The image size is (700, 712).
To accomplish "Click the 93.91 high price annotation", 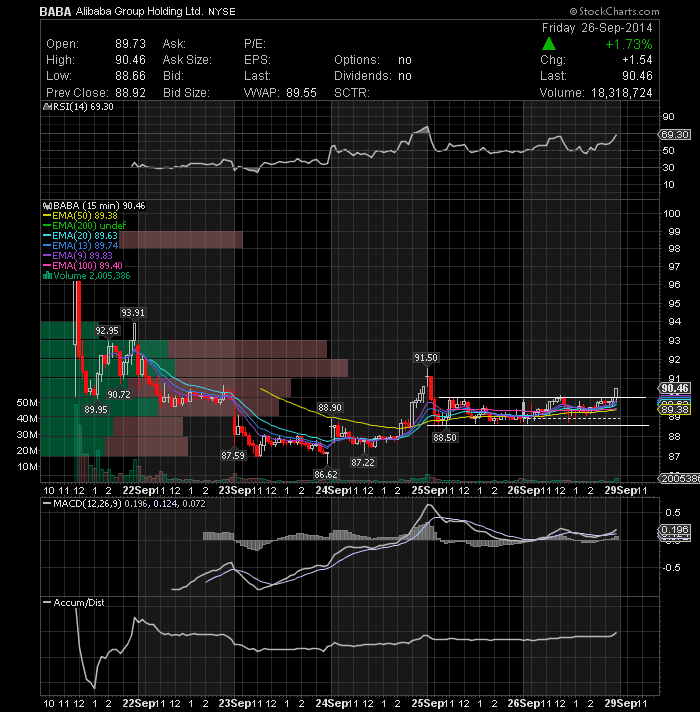I will (x=133, y=312).
